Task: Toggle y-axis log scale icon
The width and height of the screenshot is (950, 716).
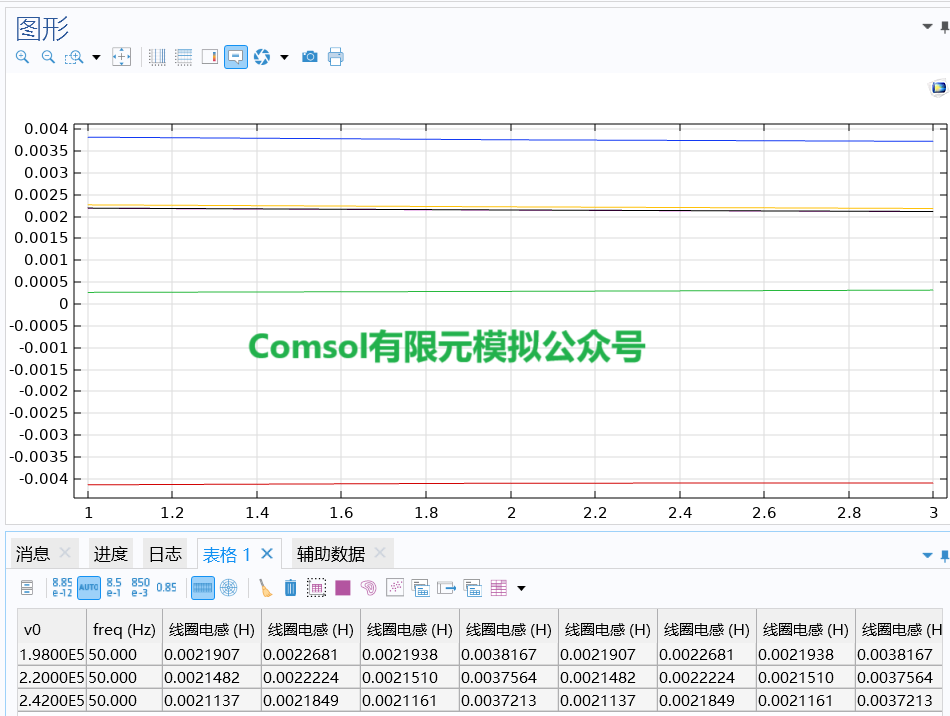Action: point(183,57)
